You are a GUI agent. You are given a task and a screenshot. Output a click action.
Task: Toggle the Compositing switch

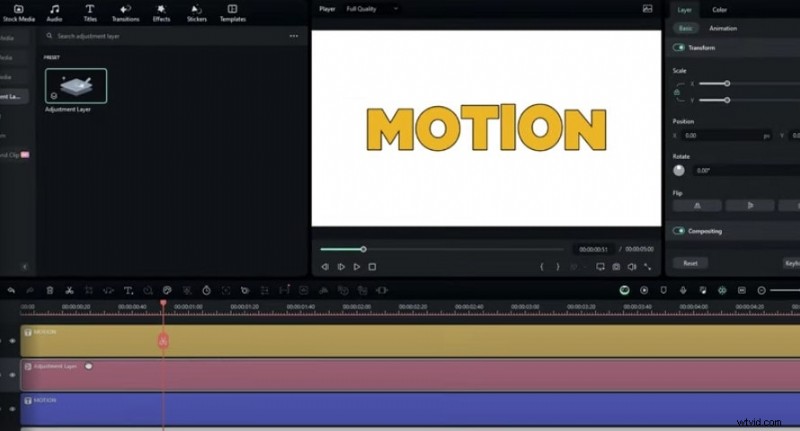(680, 231)
